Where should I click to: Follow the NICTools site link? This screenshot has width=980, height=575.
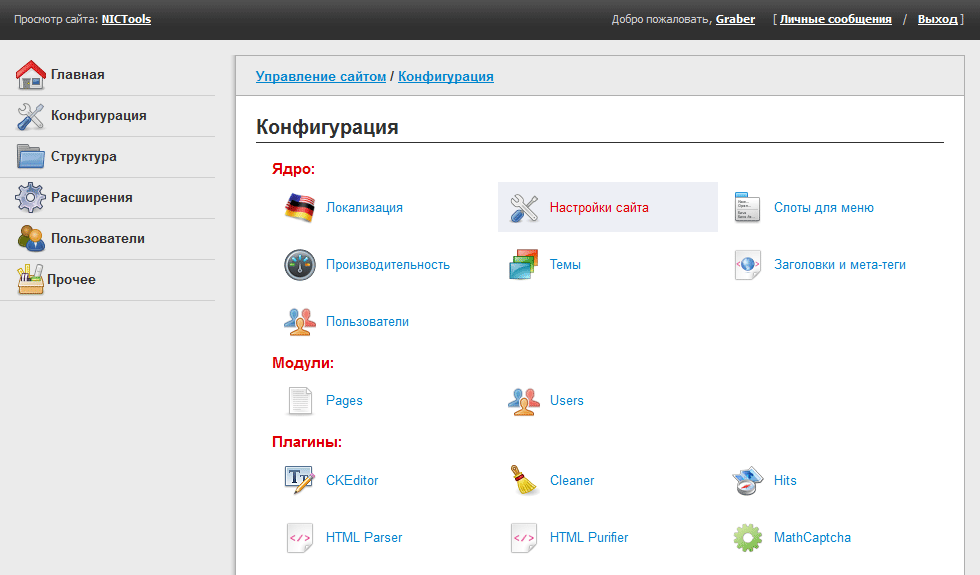click(x=126, y=19)
